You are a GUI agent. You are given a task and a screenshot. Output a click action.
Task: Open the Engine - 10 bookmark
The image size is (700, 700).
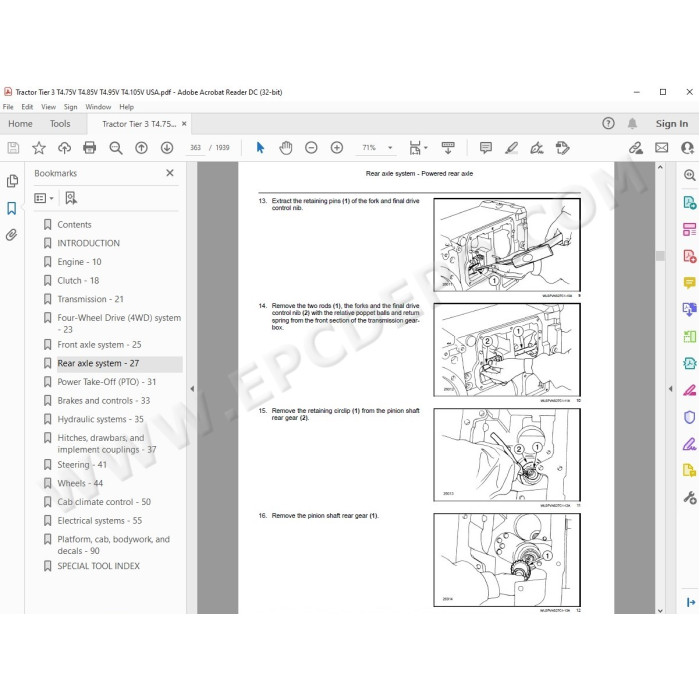pos(79,262)
